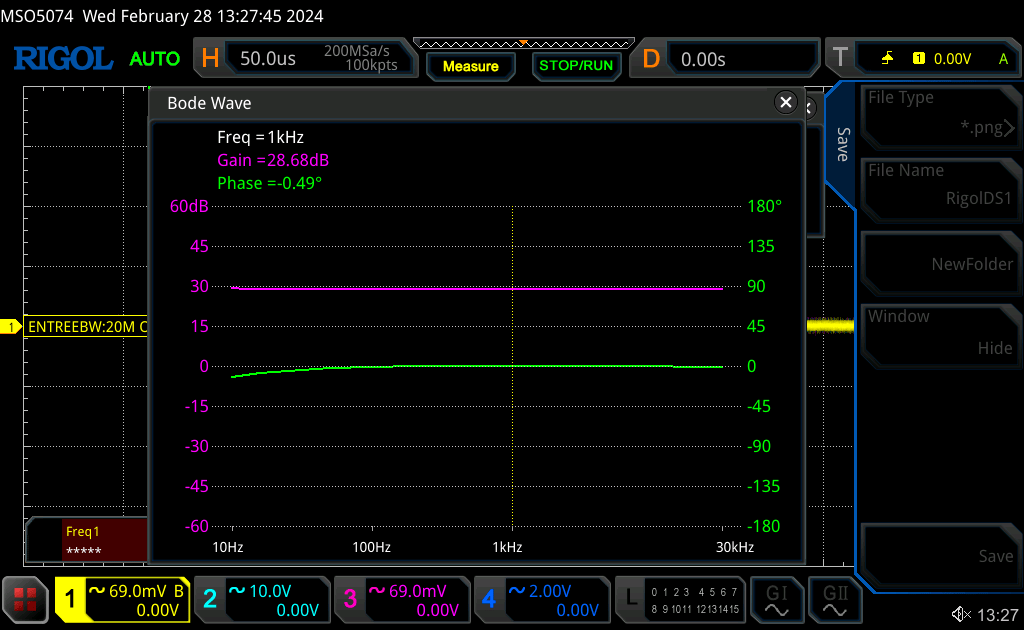The width and height of the screenshot is (1024, 630).
Task: Open the delay D icon
Action: (650, 59)
